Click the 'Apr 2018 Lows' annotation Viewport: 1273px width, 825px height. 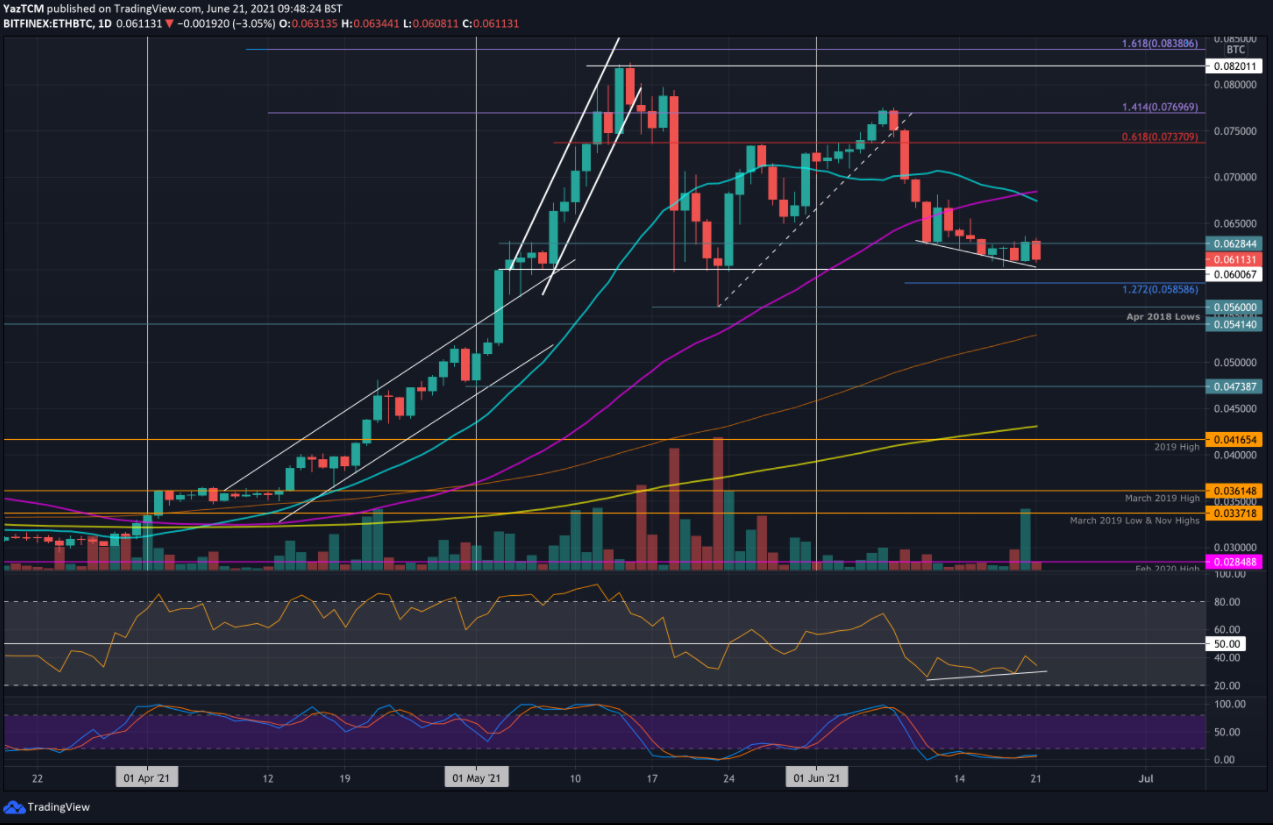(x=1163, y=317)
